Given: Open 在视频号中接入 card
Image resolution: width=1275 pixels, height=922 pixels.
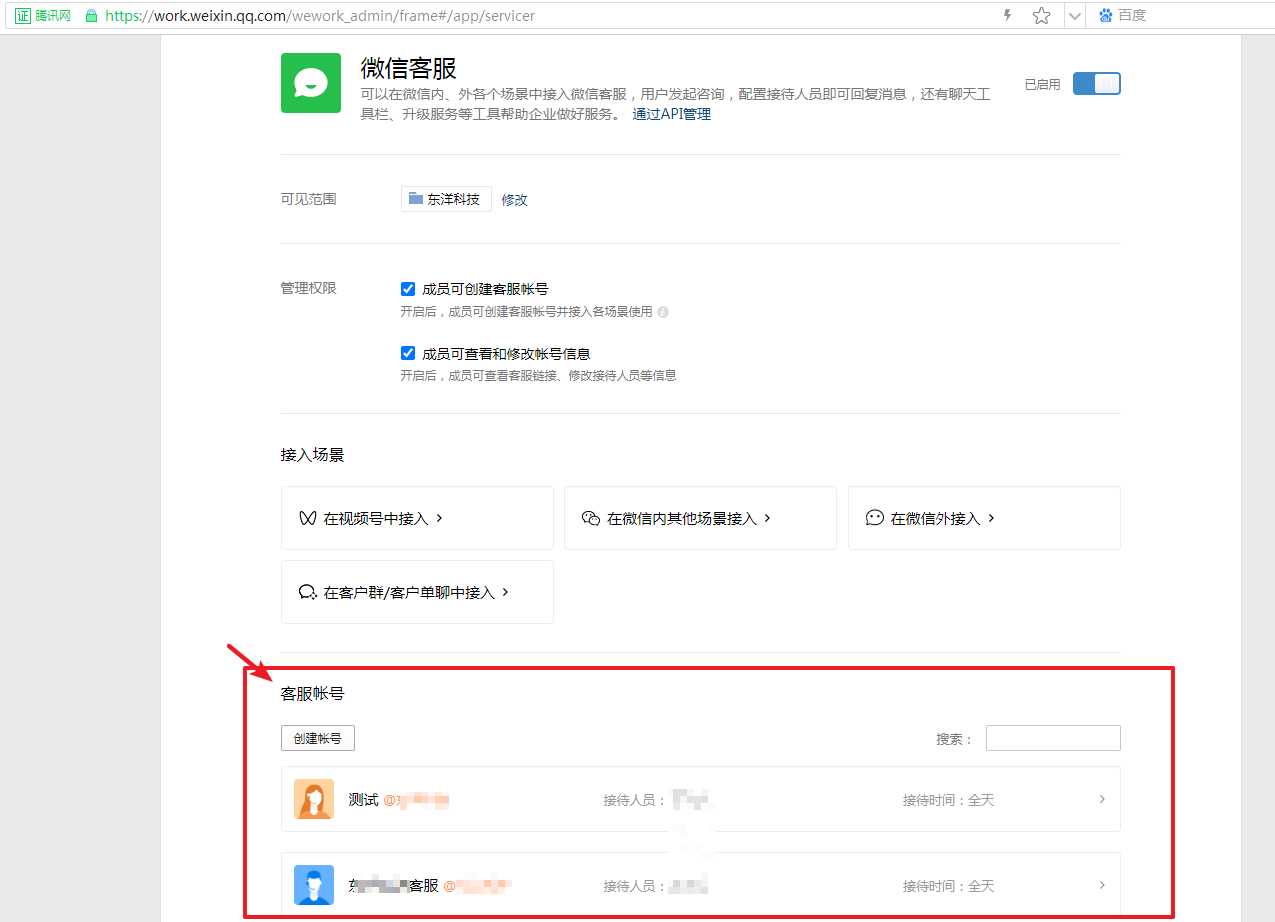Looking at the screenshot, I should point(417,518).
